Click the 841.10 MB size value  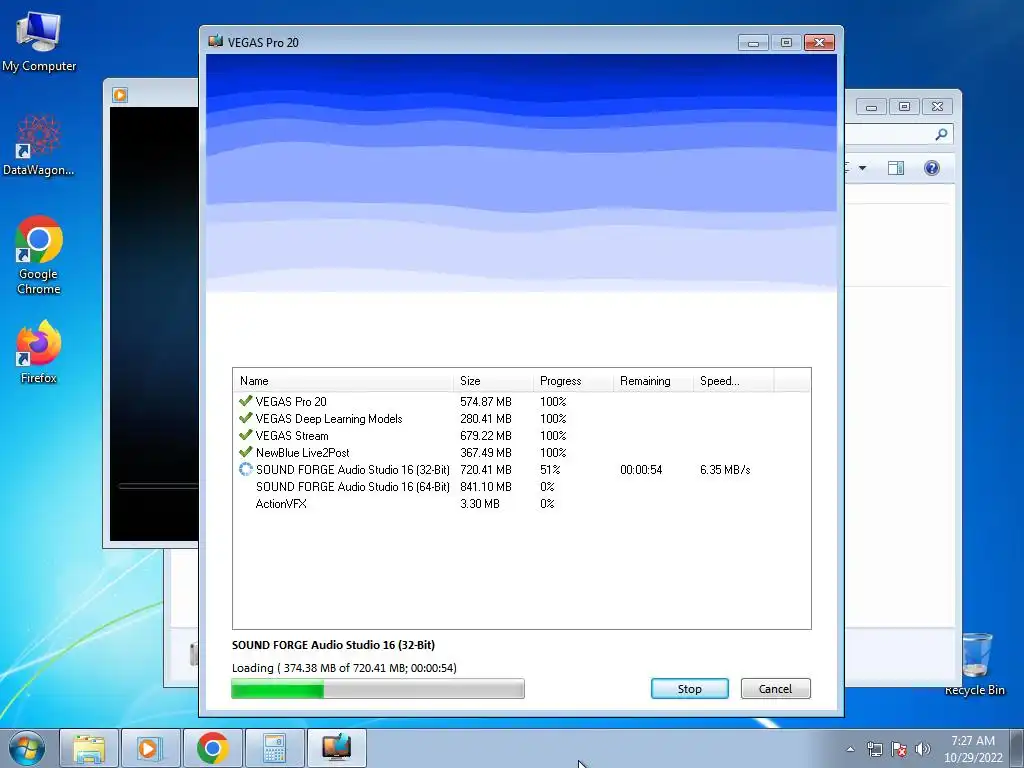pos(486,487)
